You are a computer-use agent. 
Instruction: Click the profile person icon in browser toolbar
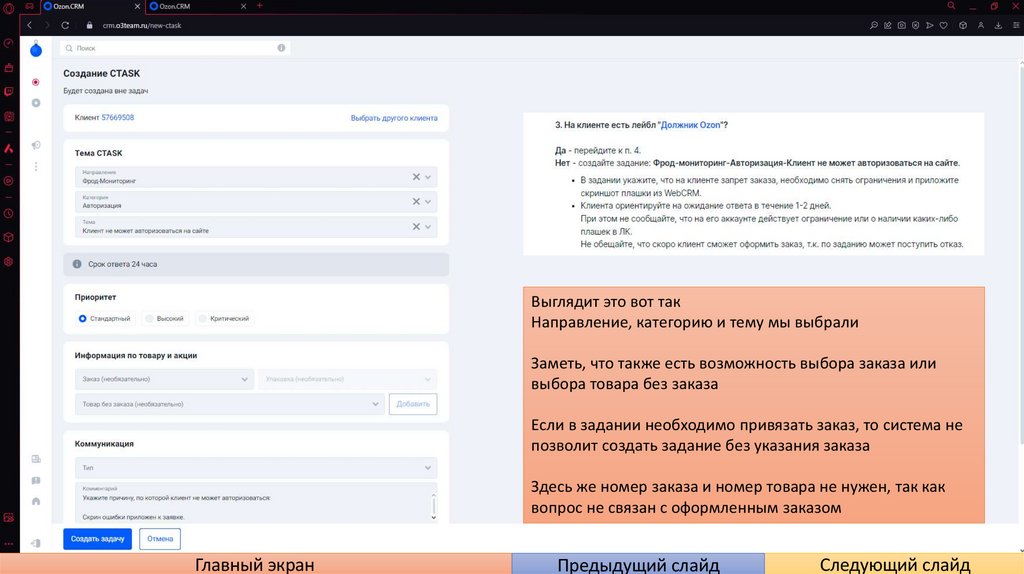pos(981,25)
